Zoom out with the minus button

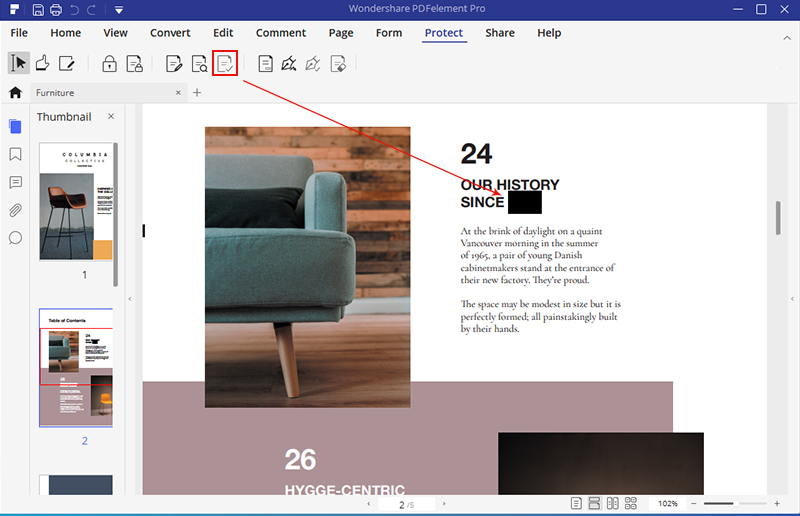(x=693, y=503)
